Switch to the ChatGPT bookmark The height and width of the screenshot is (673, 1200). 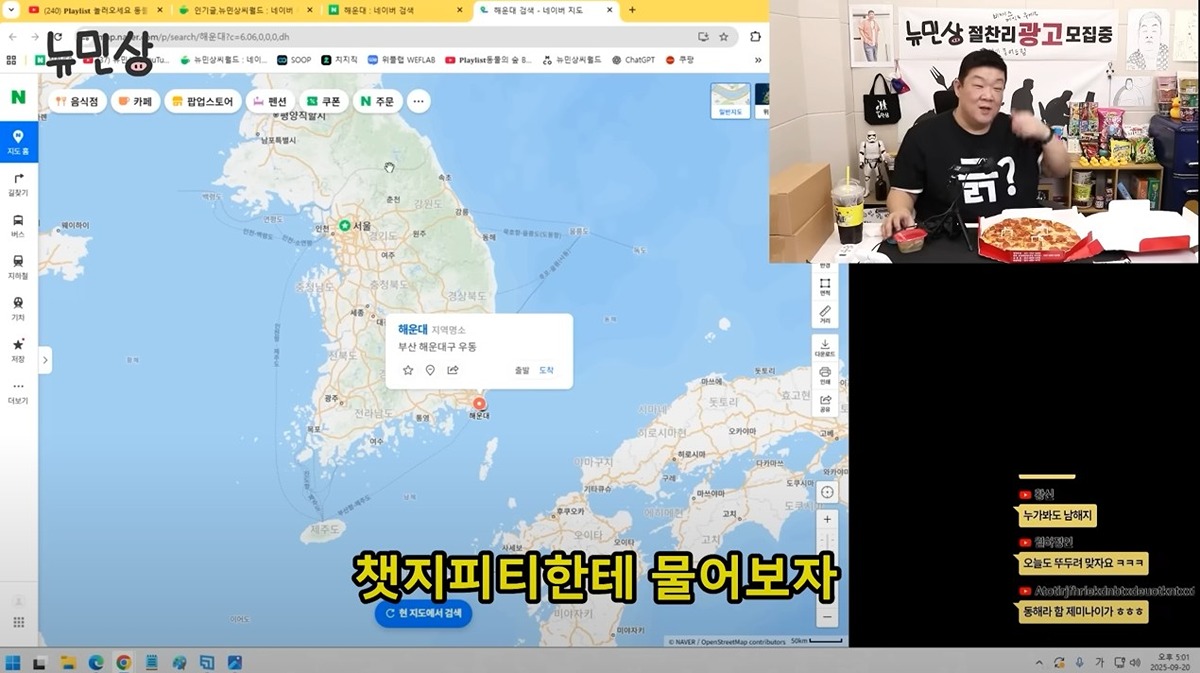click(632, 60)
